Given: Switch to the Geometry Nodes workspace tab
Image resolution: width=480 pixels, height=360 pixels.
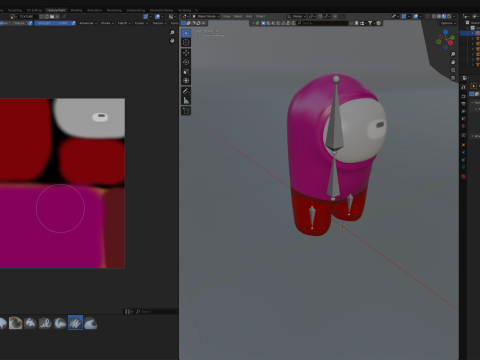Looking at the screenshot, I should pos(161,10).
